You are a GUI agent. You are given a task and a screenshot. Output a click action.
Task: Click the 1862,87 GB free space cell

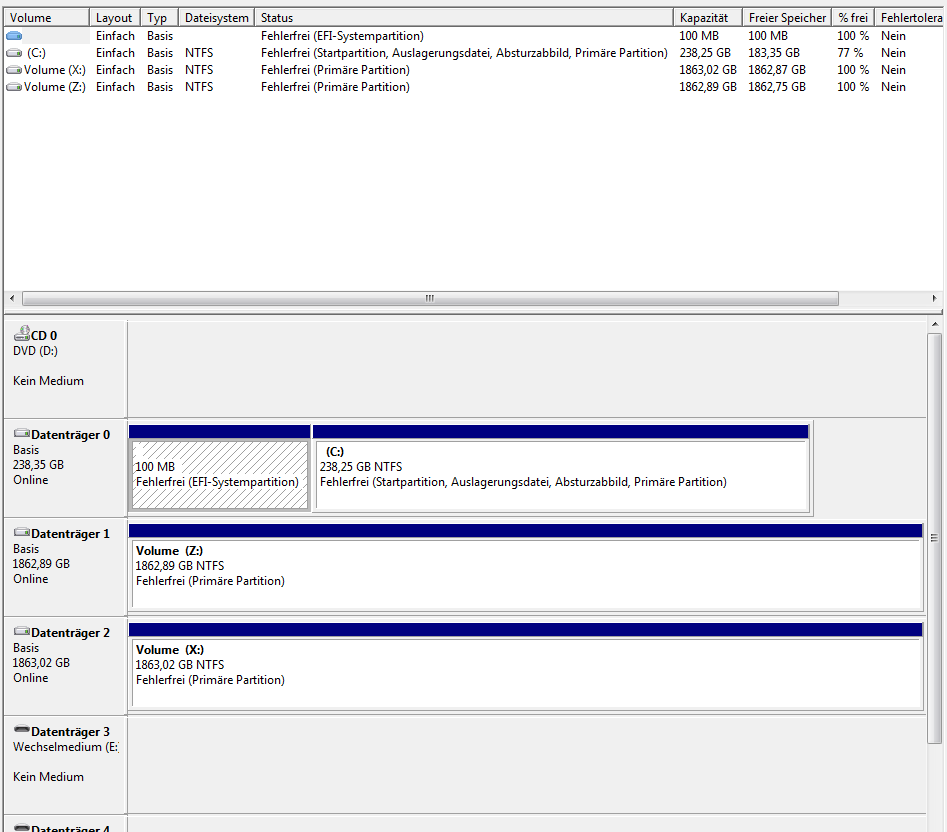pos(777,70)
